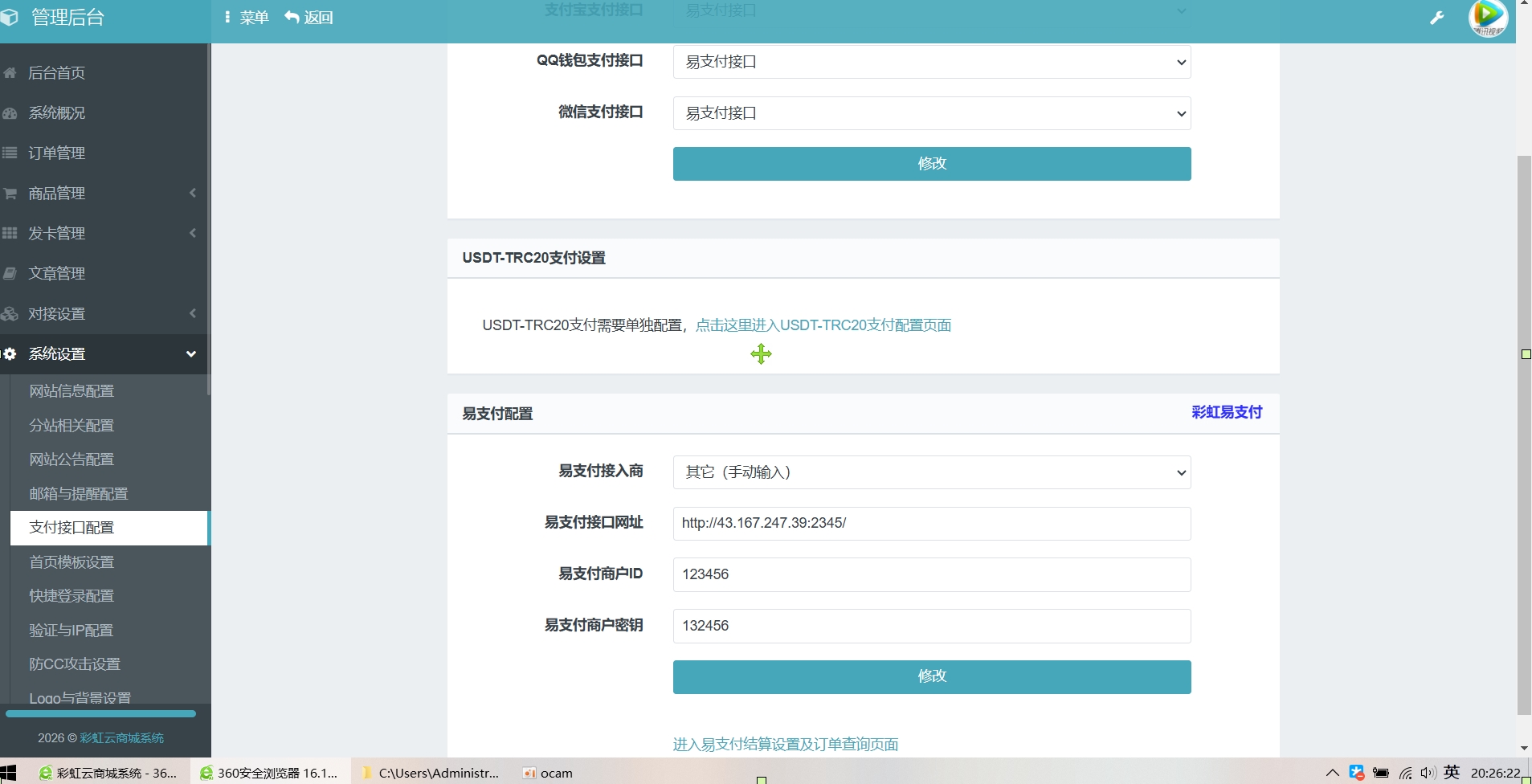Open the USDT-TRC20支付配置页面 link

(x=823, y=325)
